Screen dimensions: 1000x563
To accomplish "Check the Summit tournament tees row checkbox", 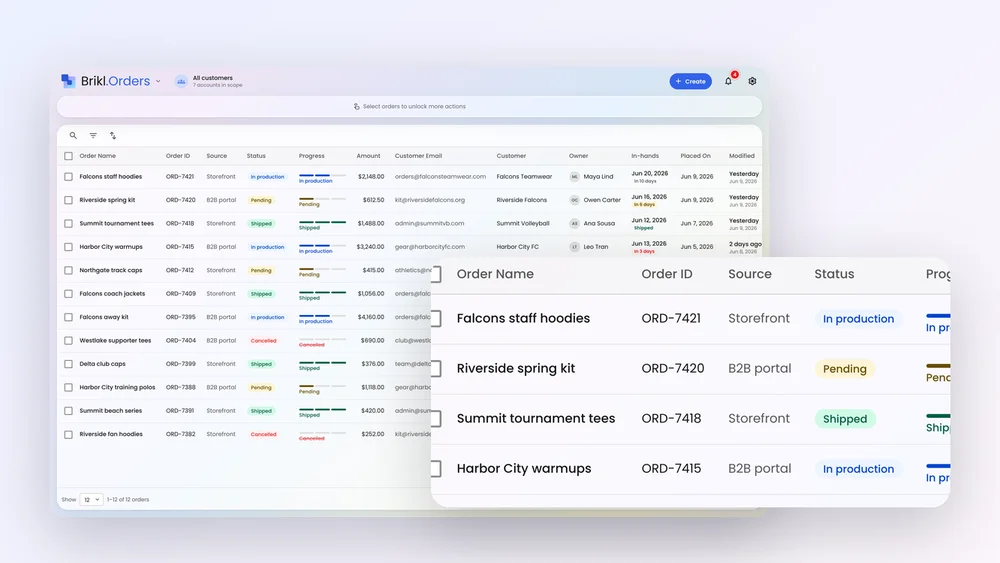I will pos(68,224).
